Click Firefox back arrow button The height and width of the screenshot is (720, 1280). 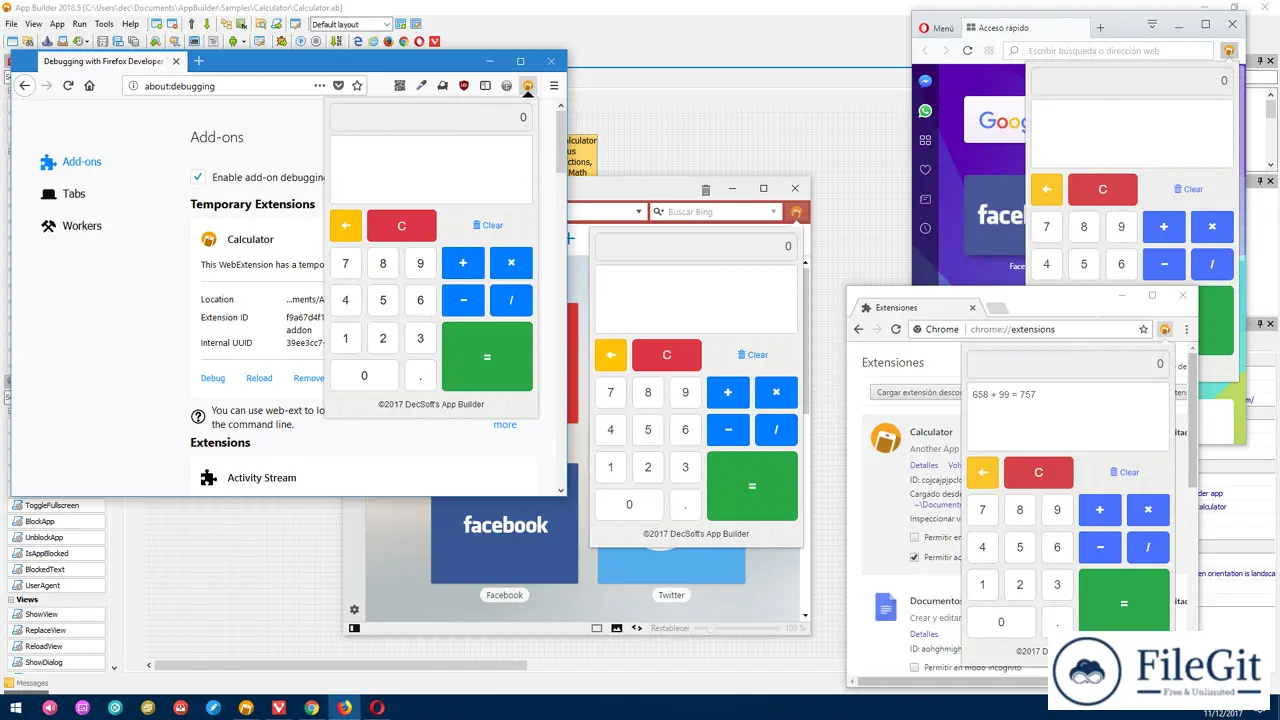(x=25, y=86)
